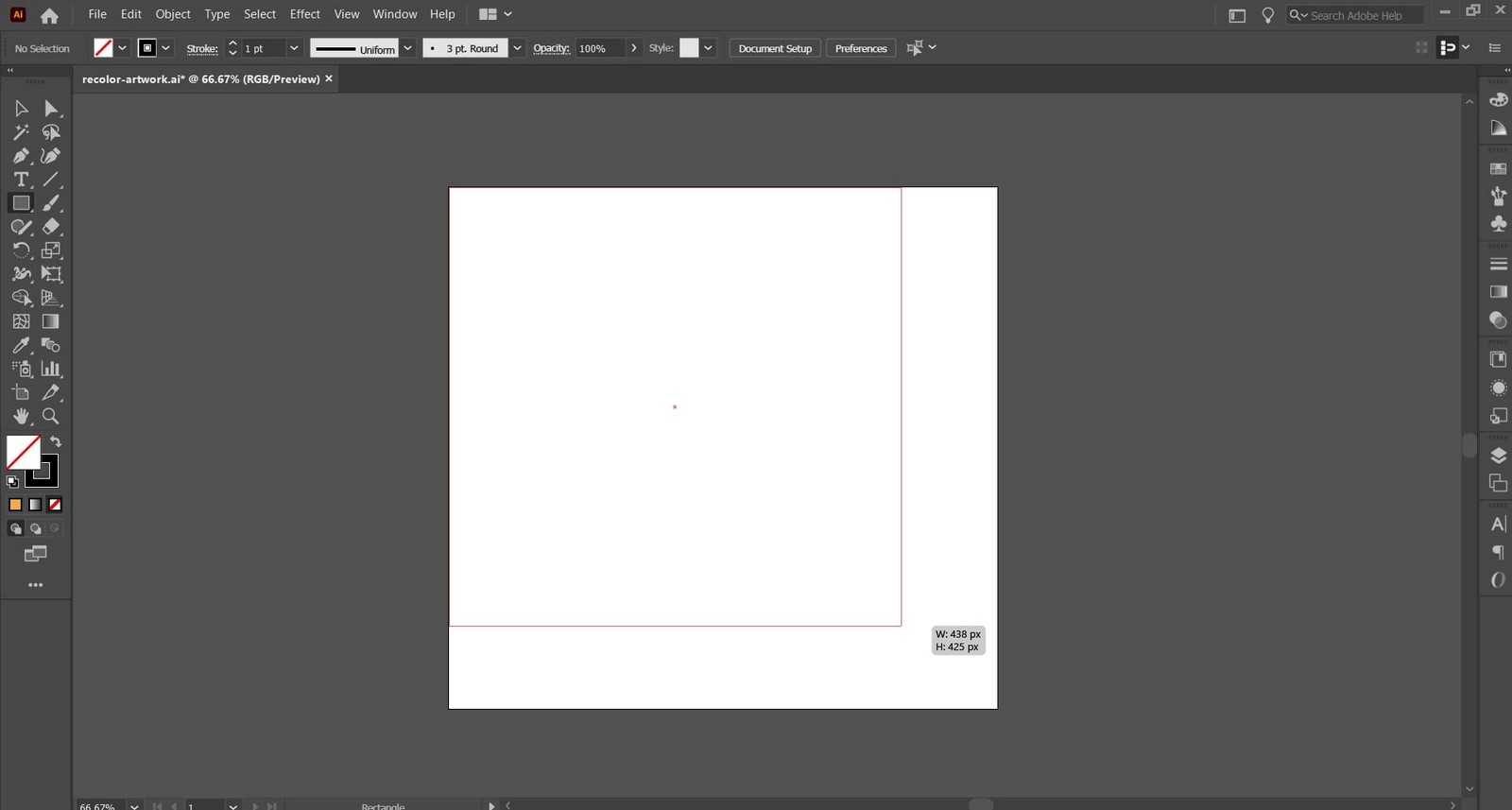Select the Paintbrush tool

tap(51, 203)
